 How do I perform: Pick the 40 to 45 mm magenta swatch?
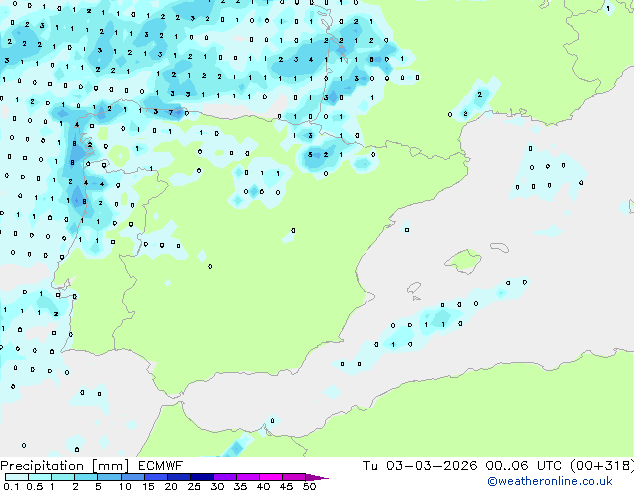click(x=271, y=477)
